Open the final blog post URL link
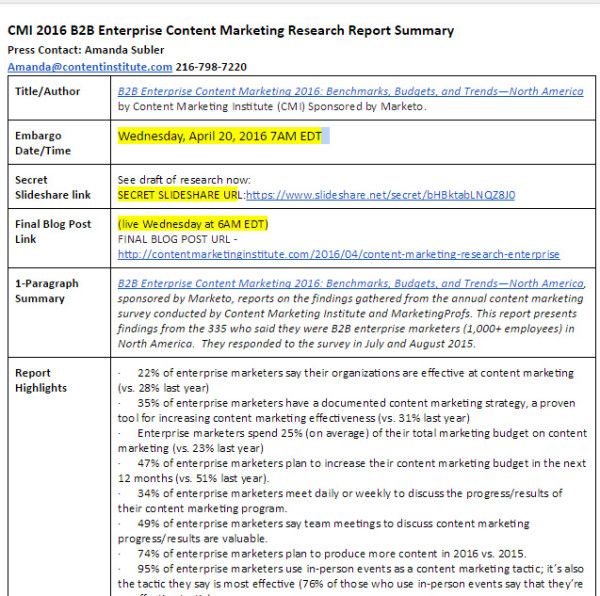 pyautogui.click(x=339, y=254)
